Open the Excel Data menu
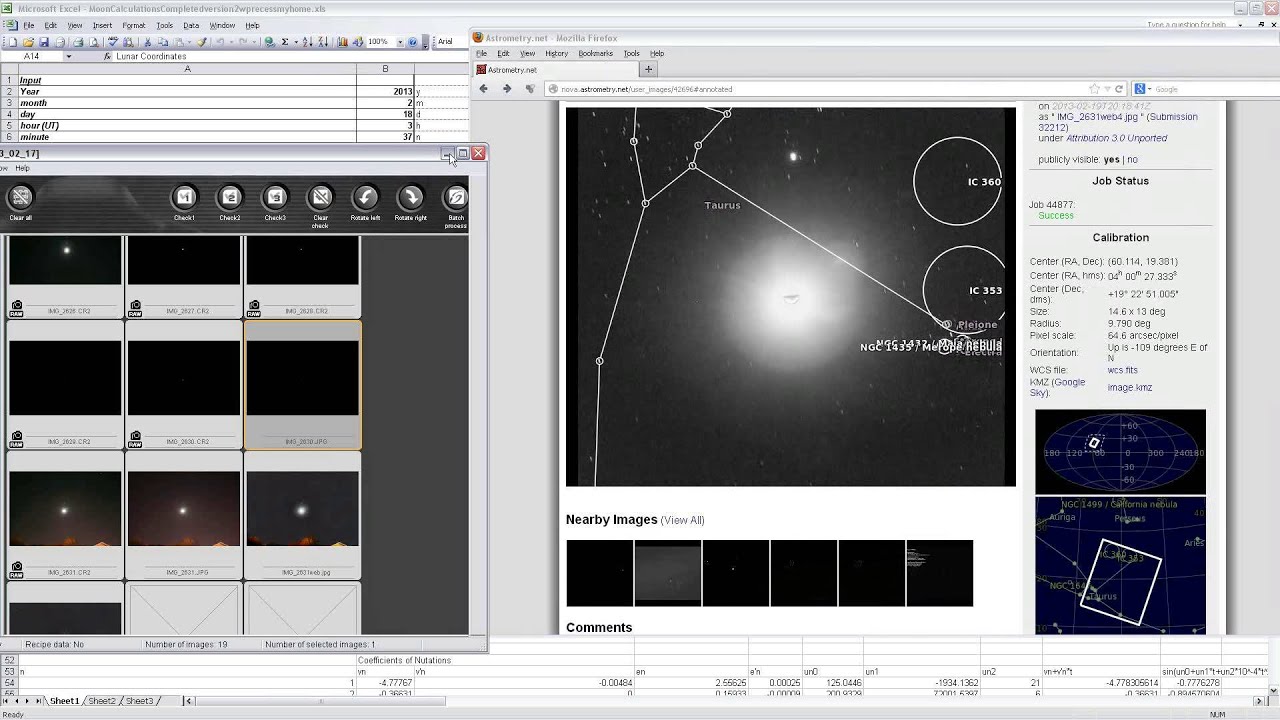 click(191, 25)
